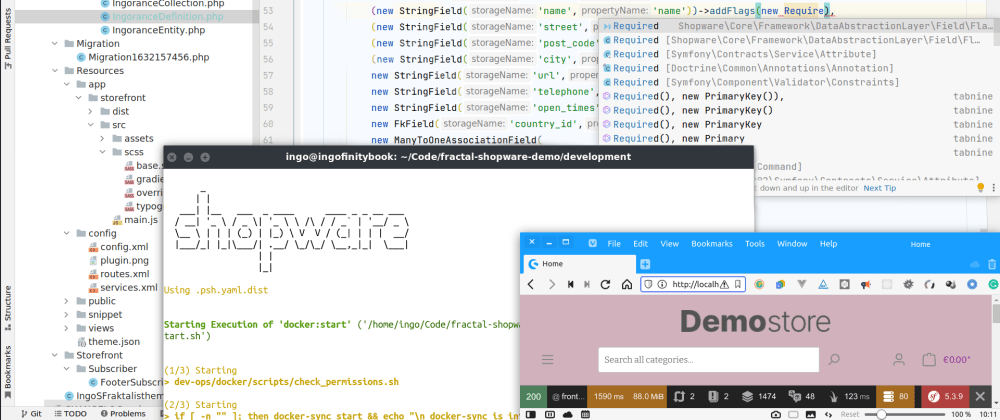Open the browser Edit menu
Screen dimensions: 1000x420
point(640,243)
